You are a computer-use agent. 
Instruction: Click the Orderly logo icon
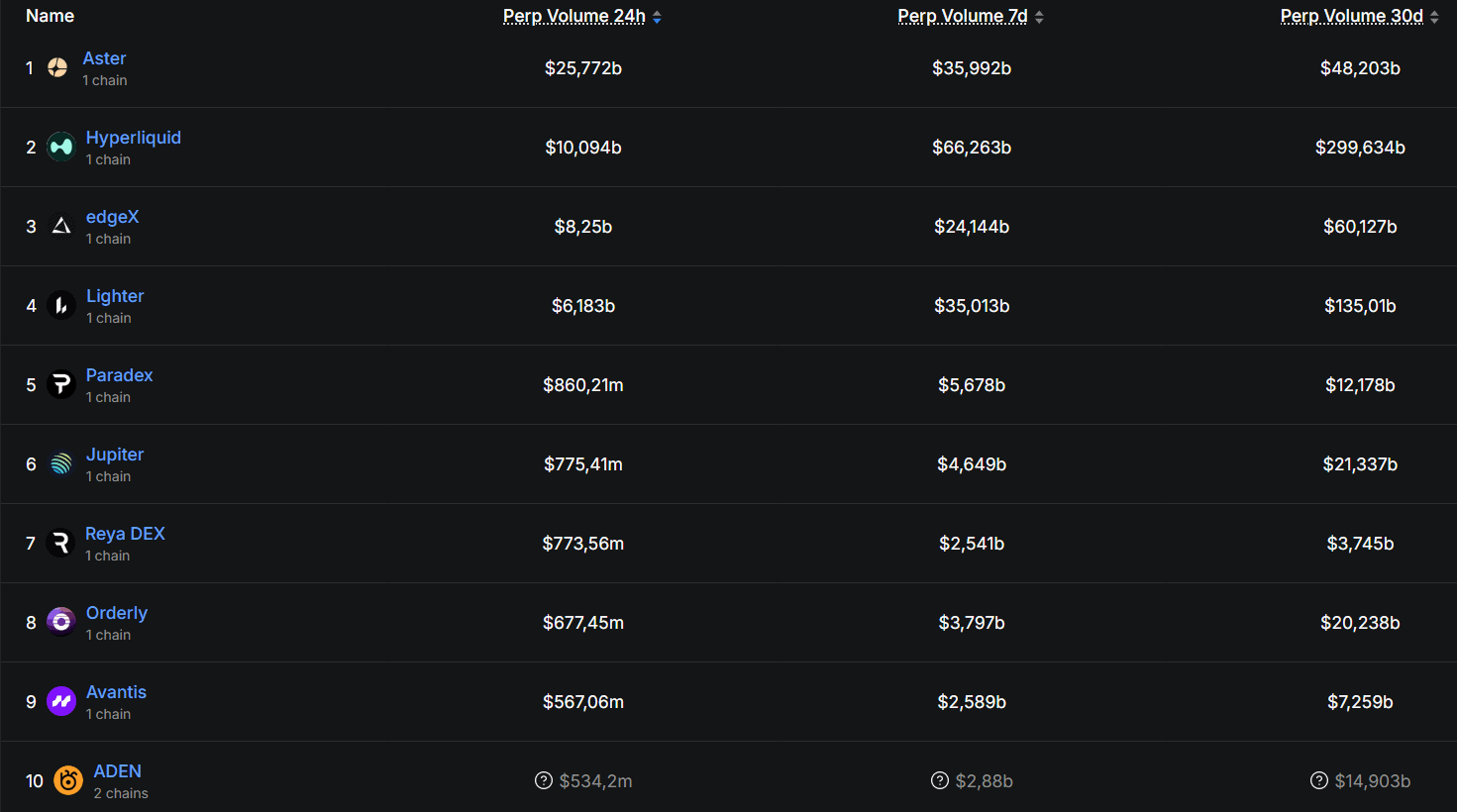click(61, 622)
